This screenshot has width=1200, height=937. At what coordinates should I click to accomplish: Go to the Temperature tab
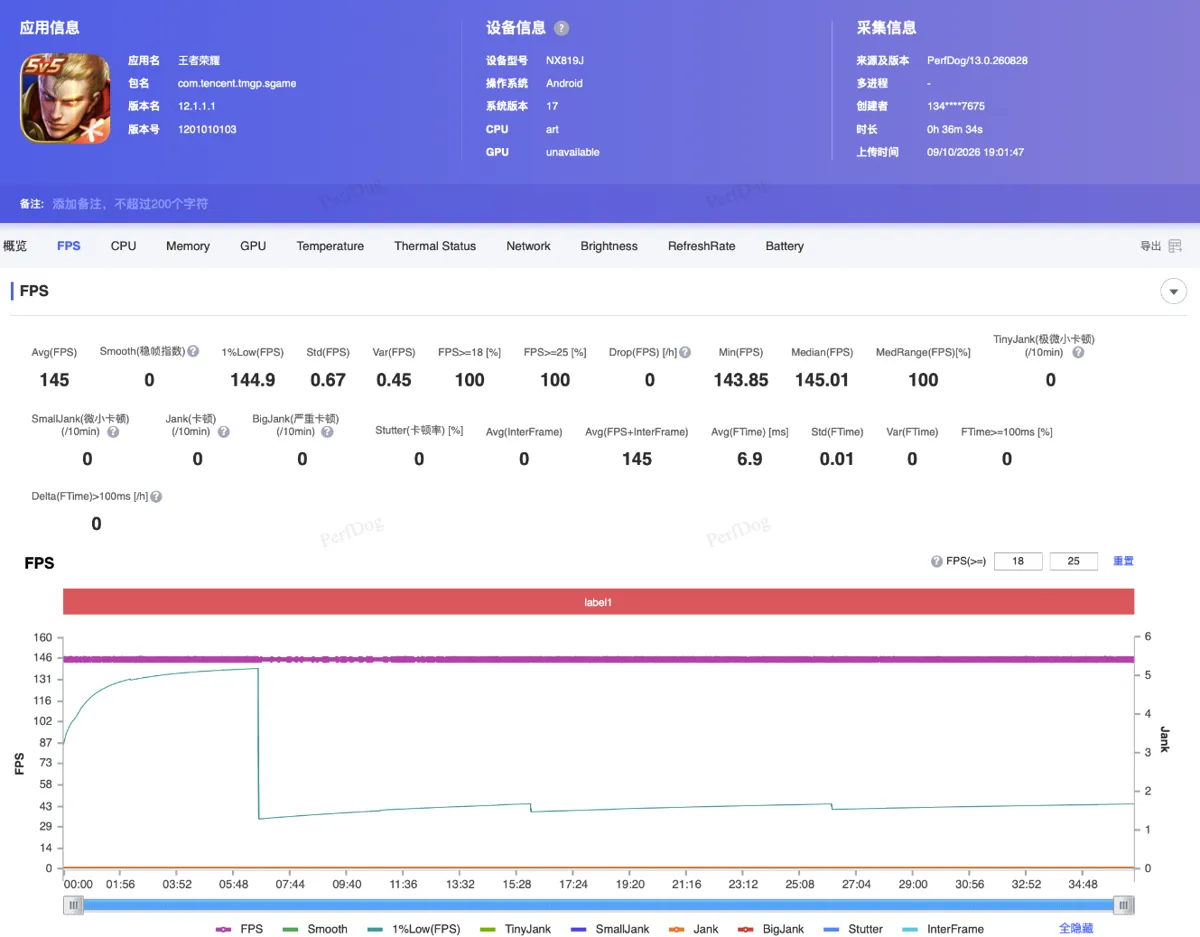click(330, 246)
